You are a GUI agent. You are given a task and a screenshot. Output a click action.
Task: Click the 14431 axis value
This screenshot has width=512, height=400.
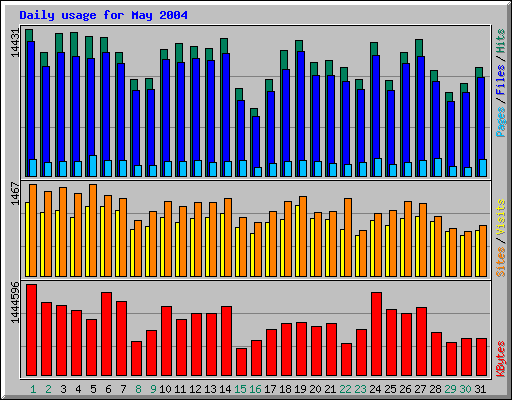(x=15, y=43)
